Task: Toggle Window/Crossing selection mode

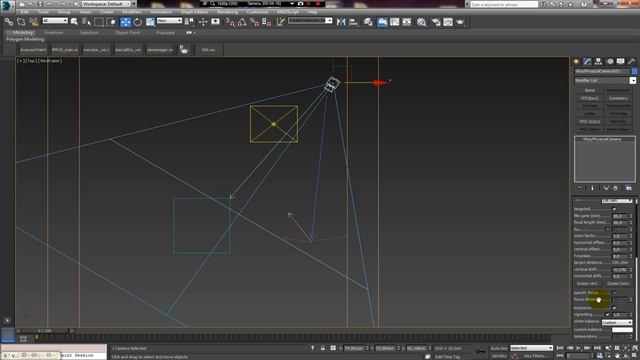Action: coord(111,22)
